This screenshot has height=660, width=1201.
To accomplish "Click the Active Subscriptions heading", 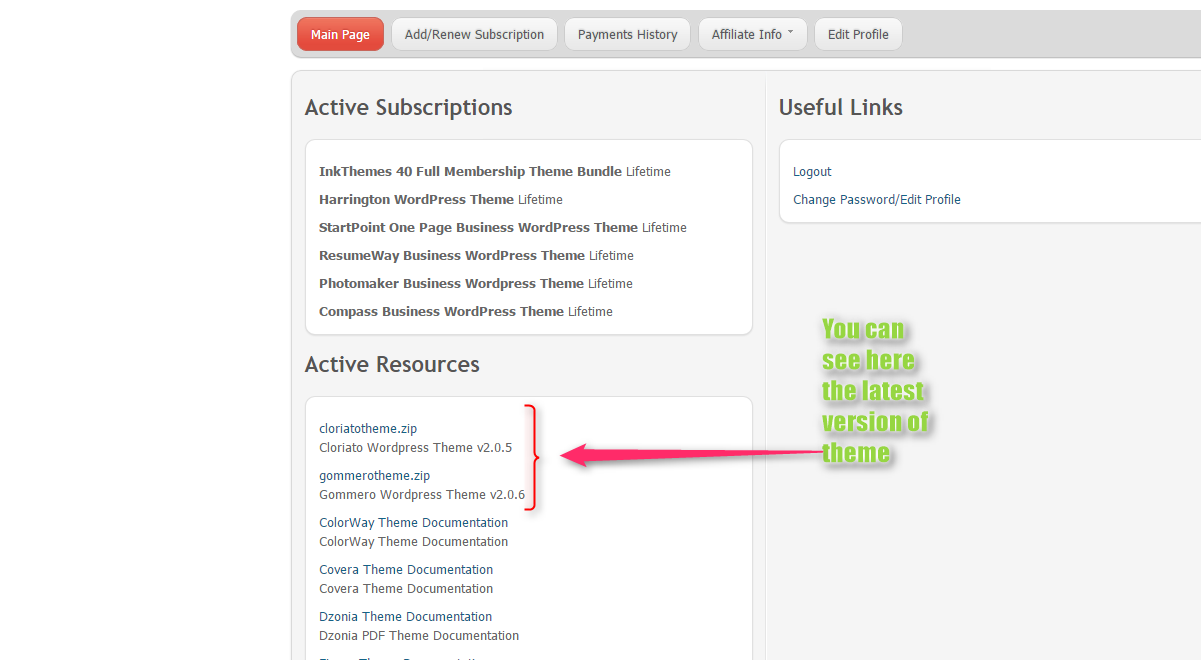I will coord(408,108).
